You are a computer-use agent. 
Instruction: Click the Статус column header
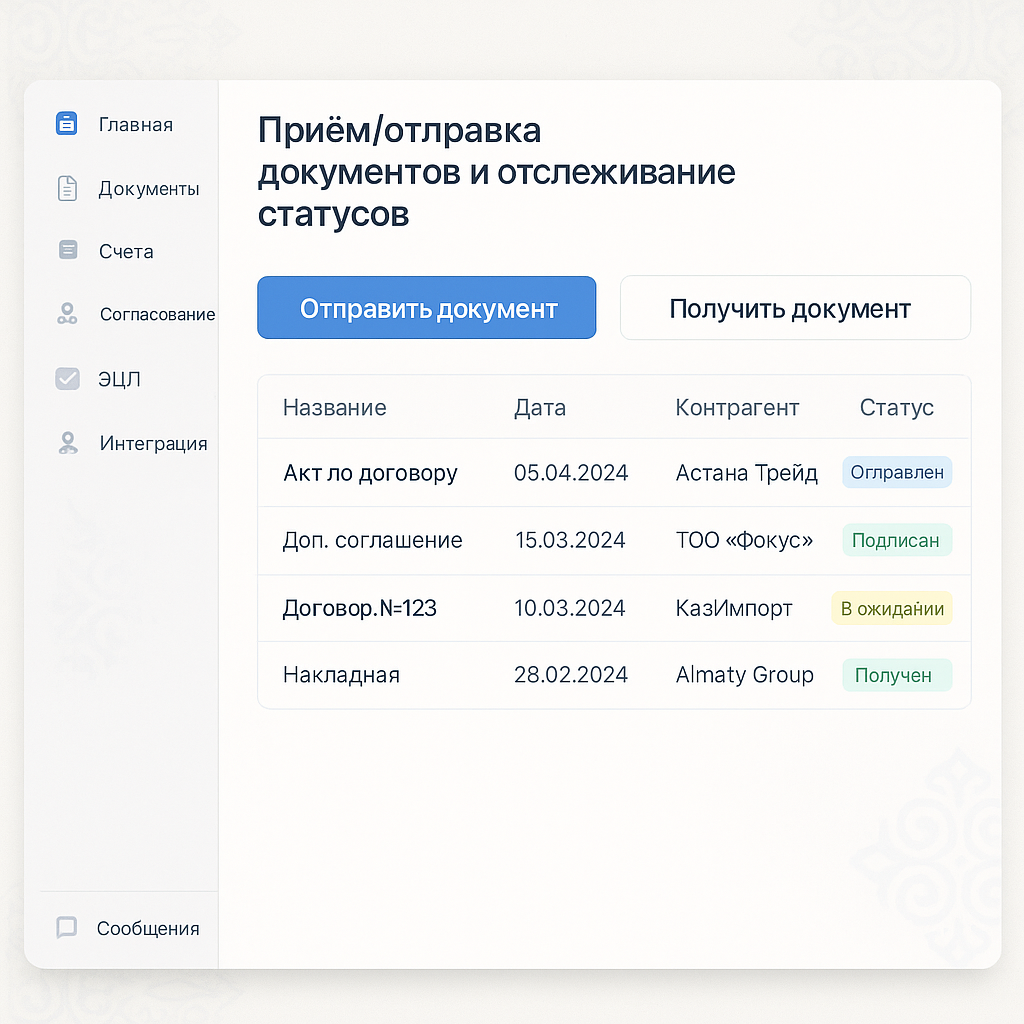897,408
